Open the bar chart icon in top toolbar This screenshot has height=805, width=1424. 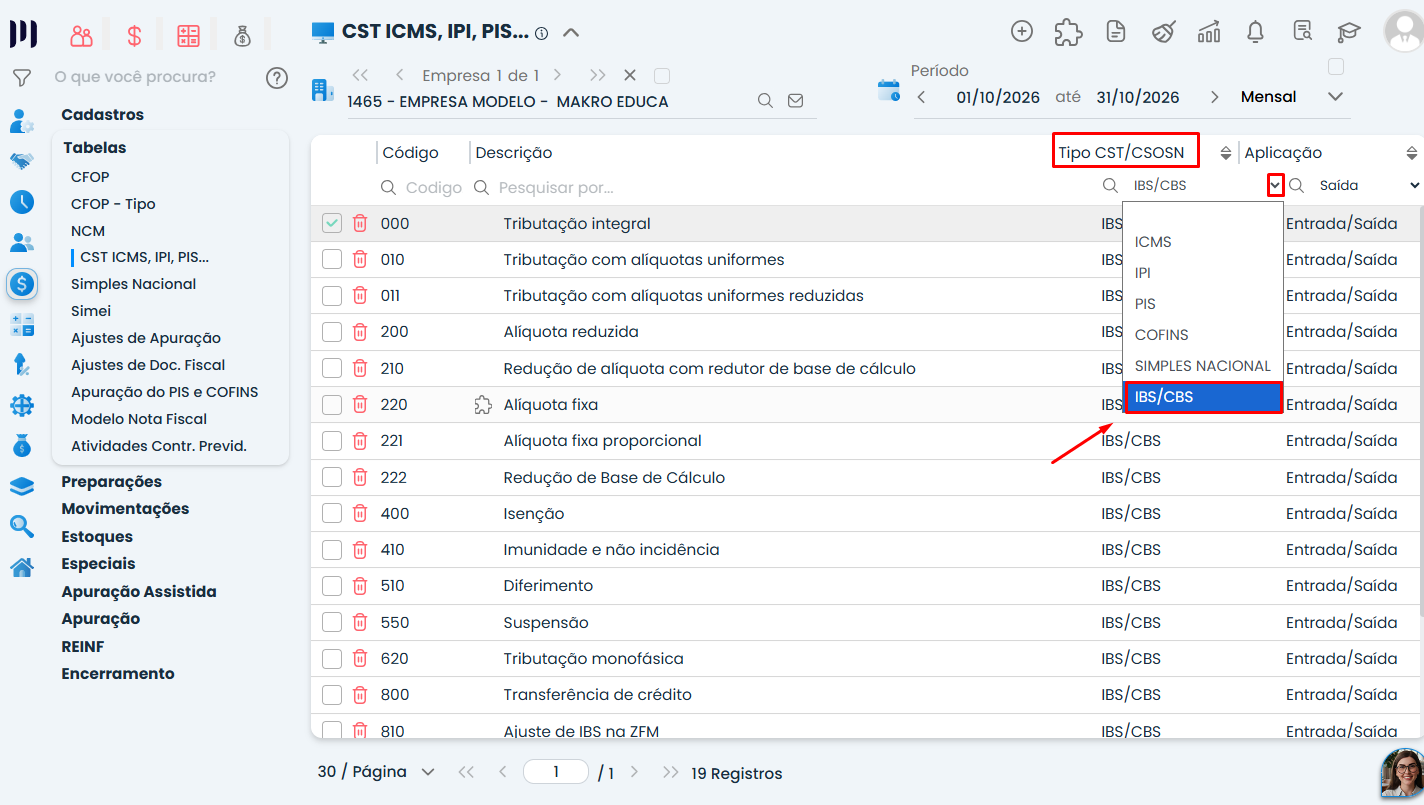point(1209,31)
